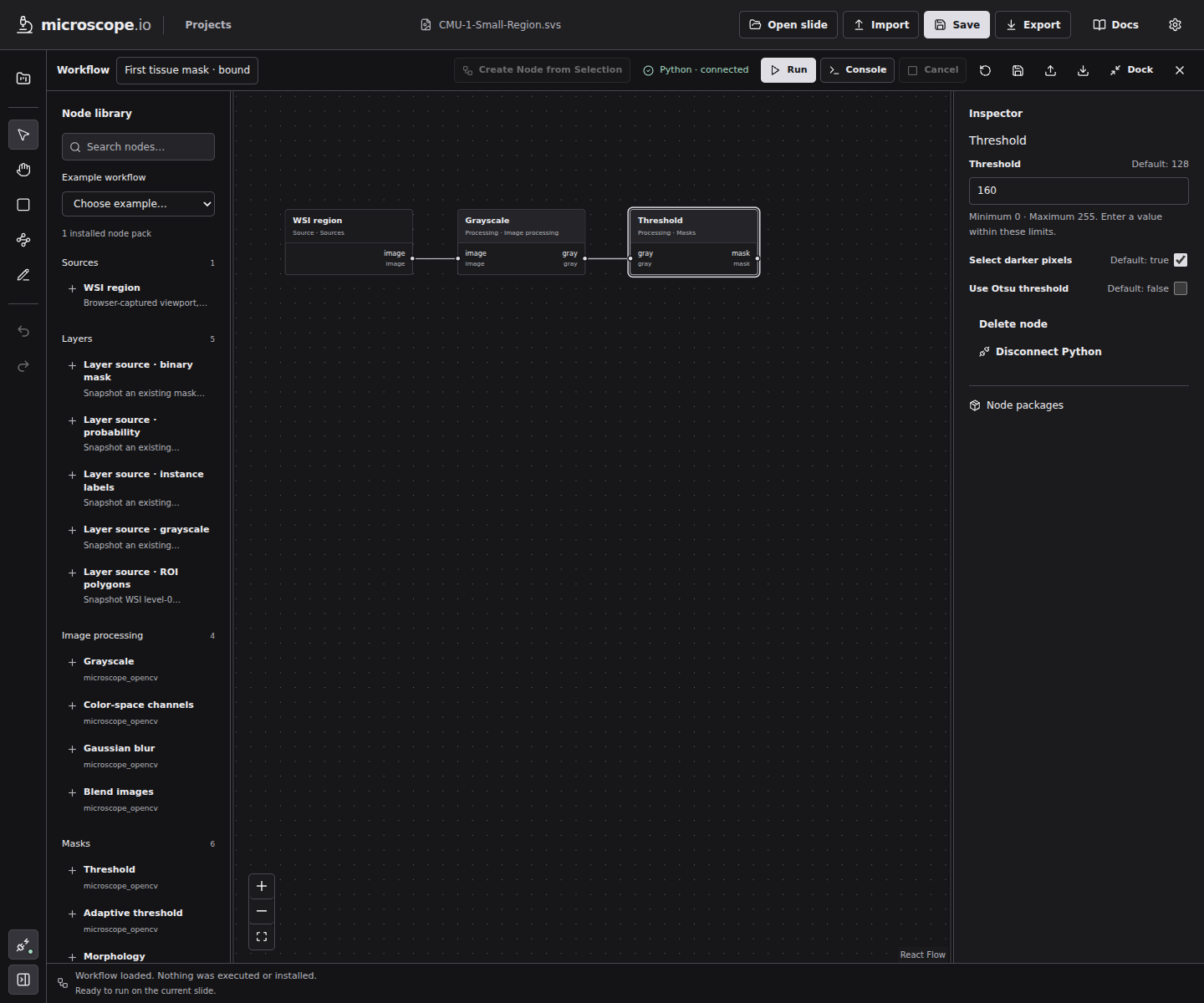Click the undo arrow in sidebar

[x=23, y=331]
